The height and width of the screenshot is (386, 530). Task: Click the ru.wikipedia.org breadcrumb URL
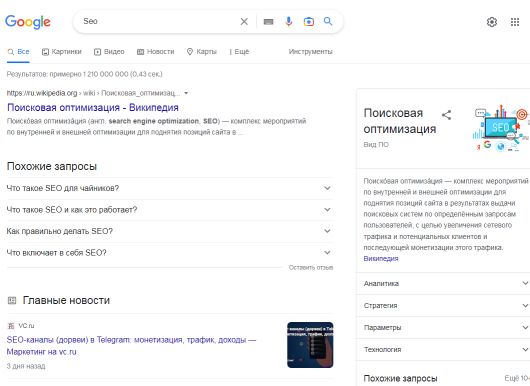(x=94, y=93)
